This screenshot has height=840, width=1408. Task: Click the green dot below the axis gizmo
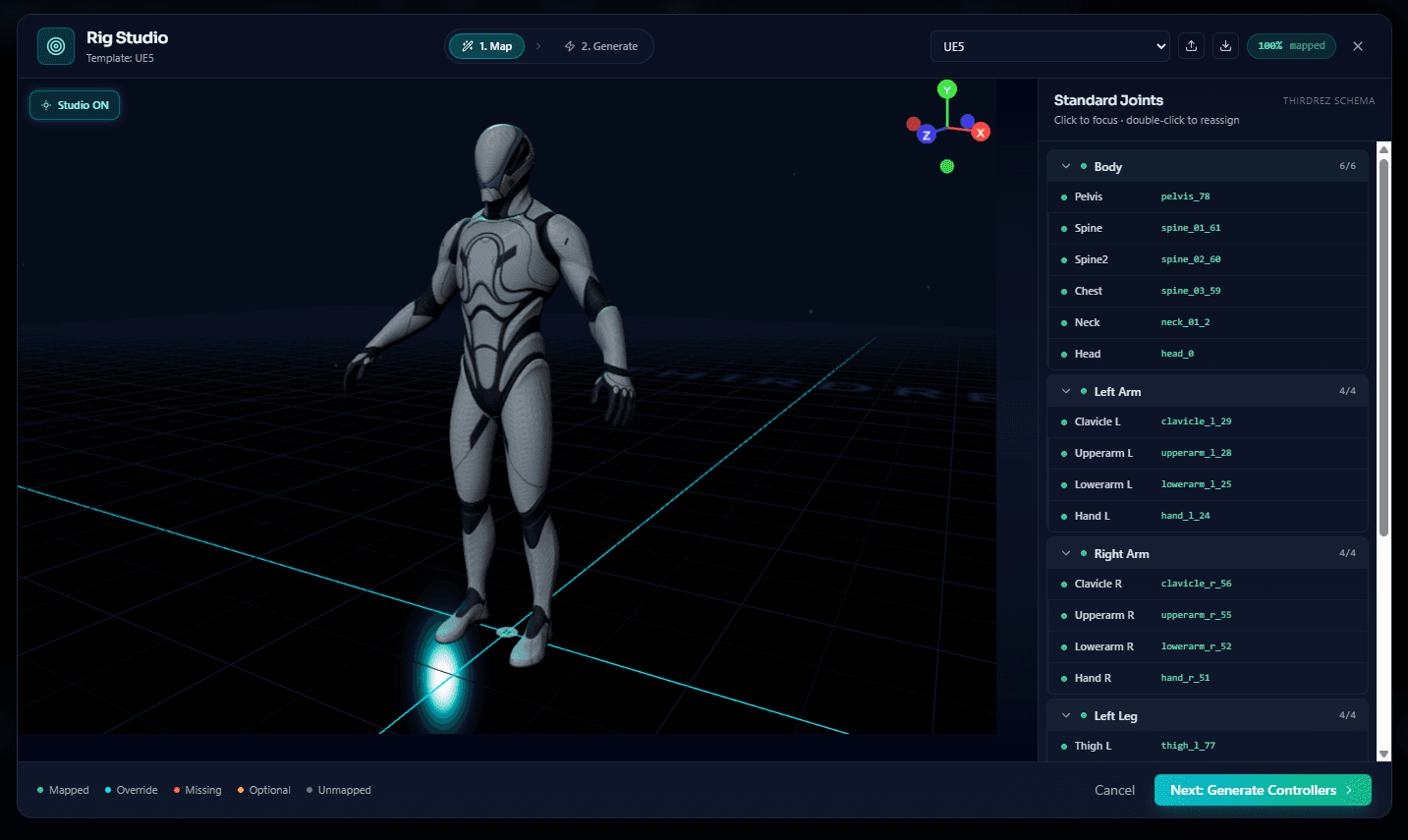coord(947,166)
